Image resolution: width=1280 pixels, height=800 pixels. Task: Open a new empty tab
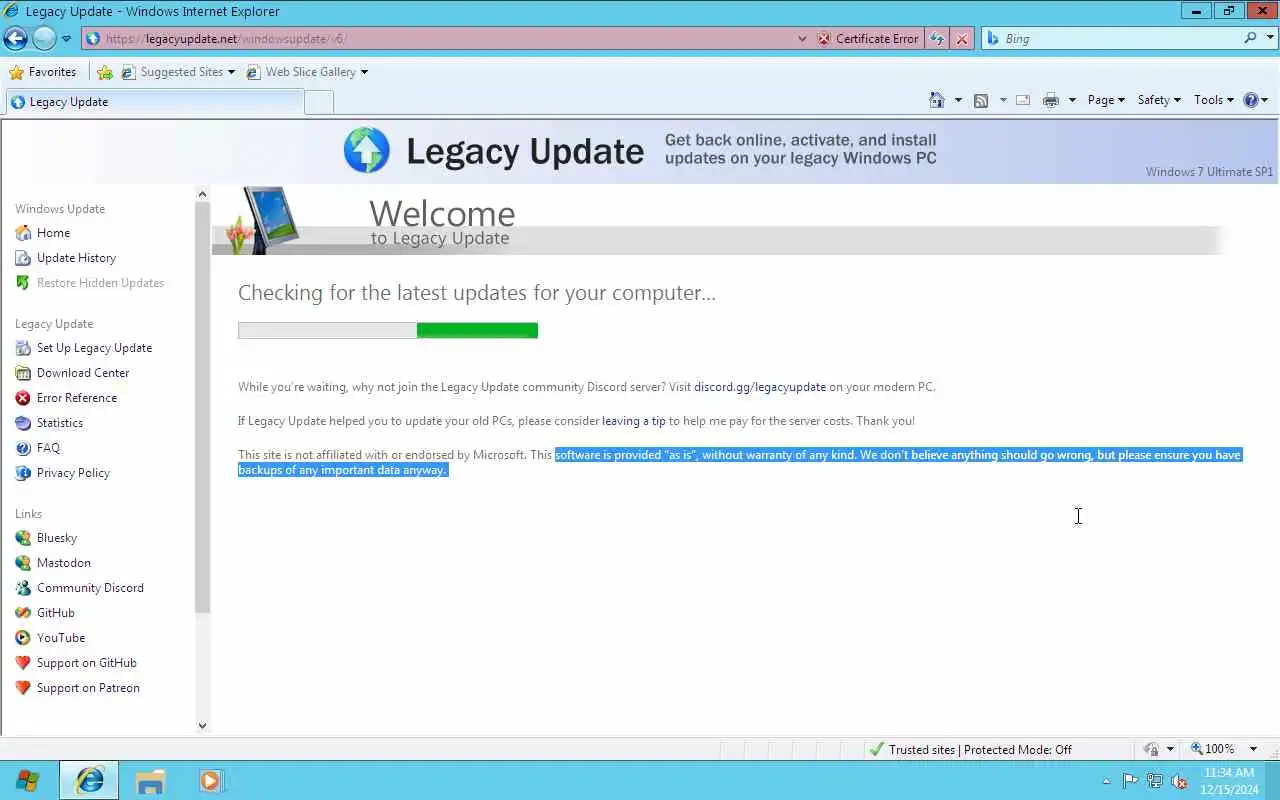coord(318,102)
